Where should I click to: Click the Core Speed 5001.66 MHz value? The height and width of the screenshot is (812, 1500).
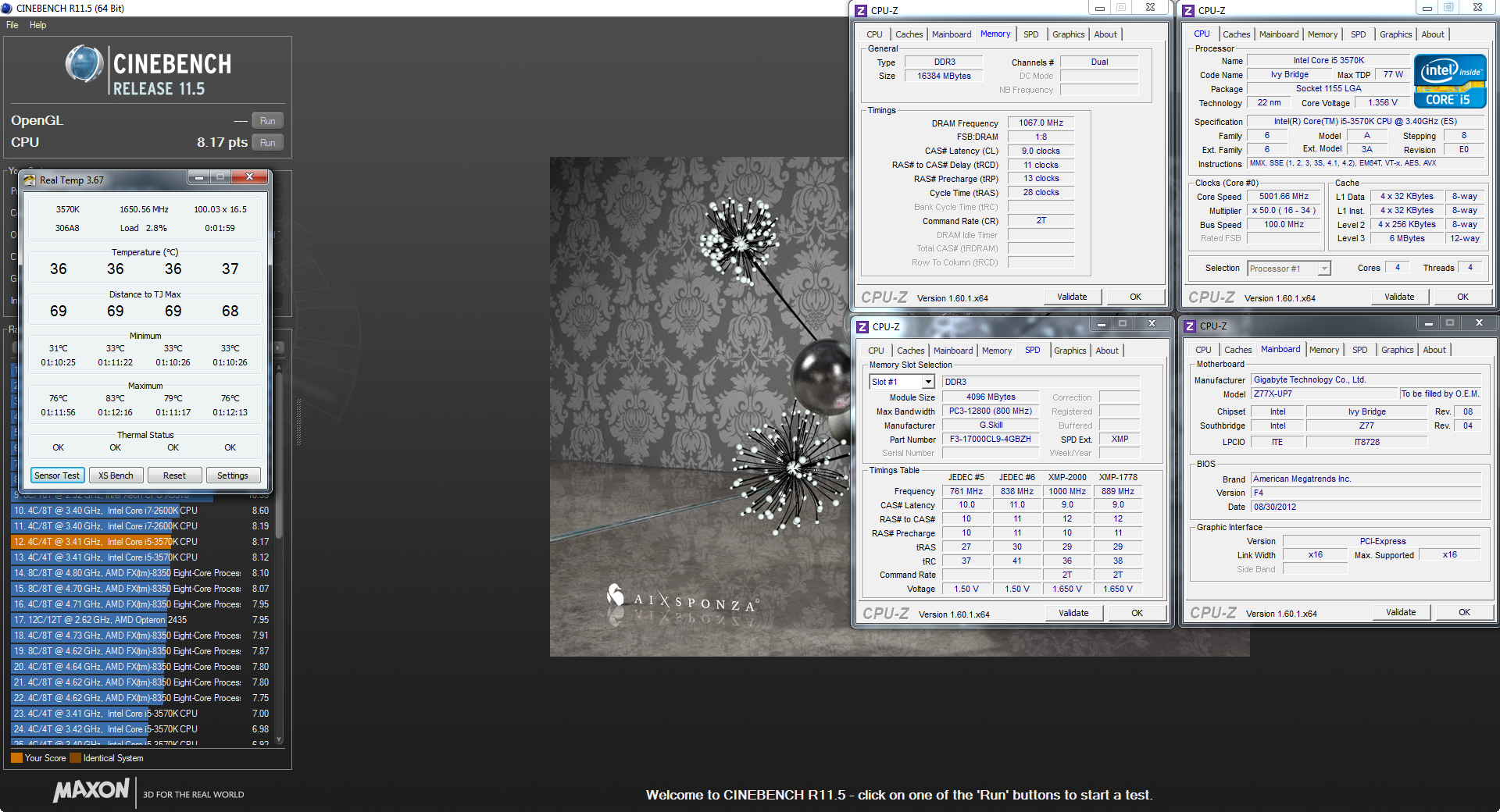coord(1284,197)
